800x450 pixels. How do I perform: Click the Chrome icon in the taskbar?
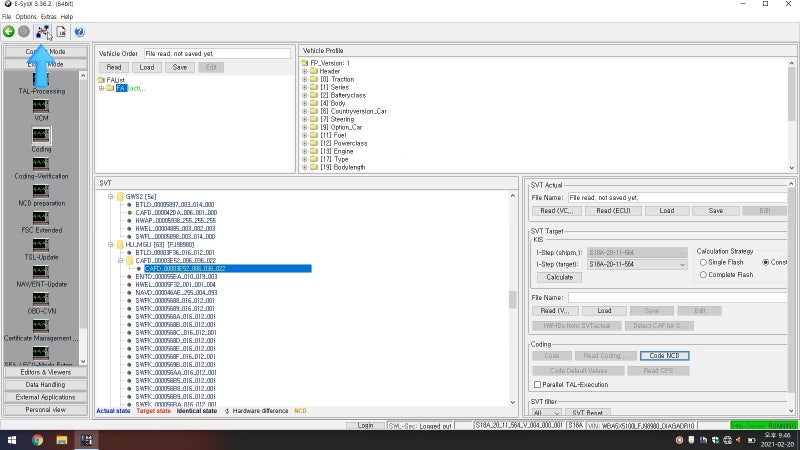(x=37, y=440)
